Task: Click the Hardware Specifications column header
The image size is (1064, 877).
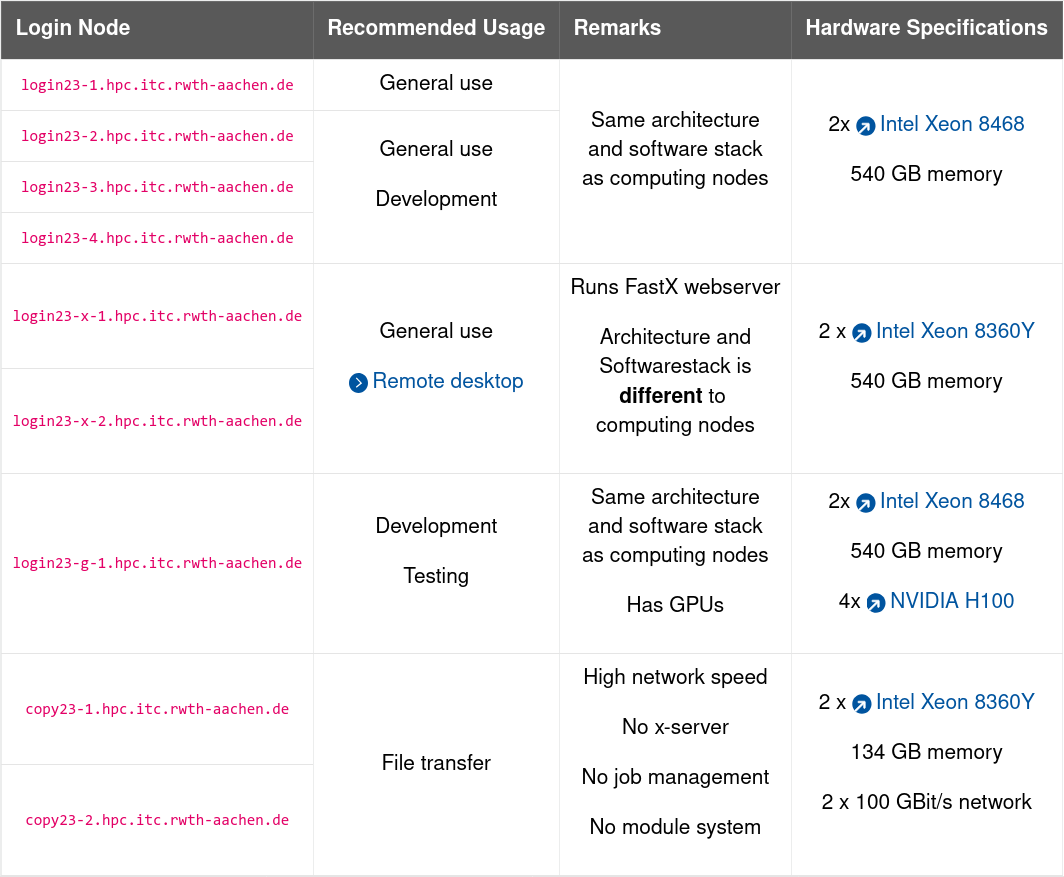Action: click(x=926, y=28)
